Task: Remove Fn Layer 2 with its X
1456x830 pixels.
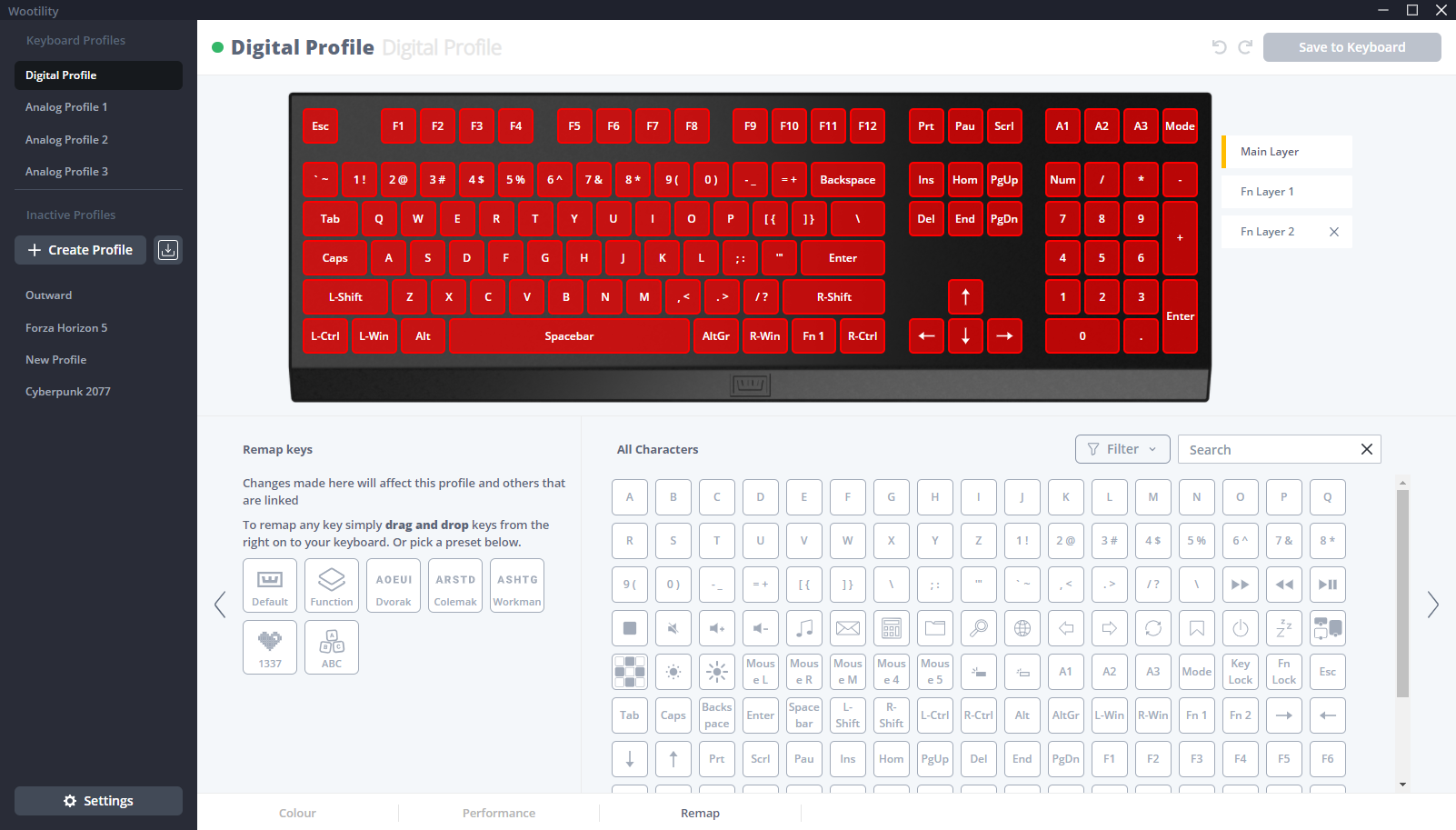Action: click(x=1334, y=232)
